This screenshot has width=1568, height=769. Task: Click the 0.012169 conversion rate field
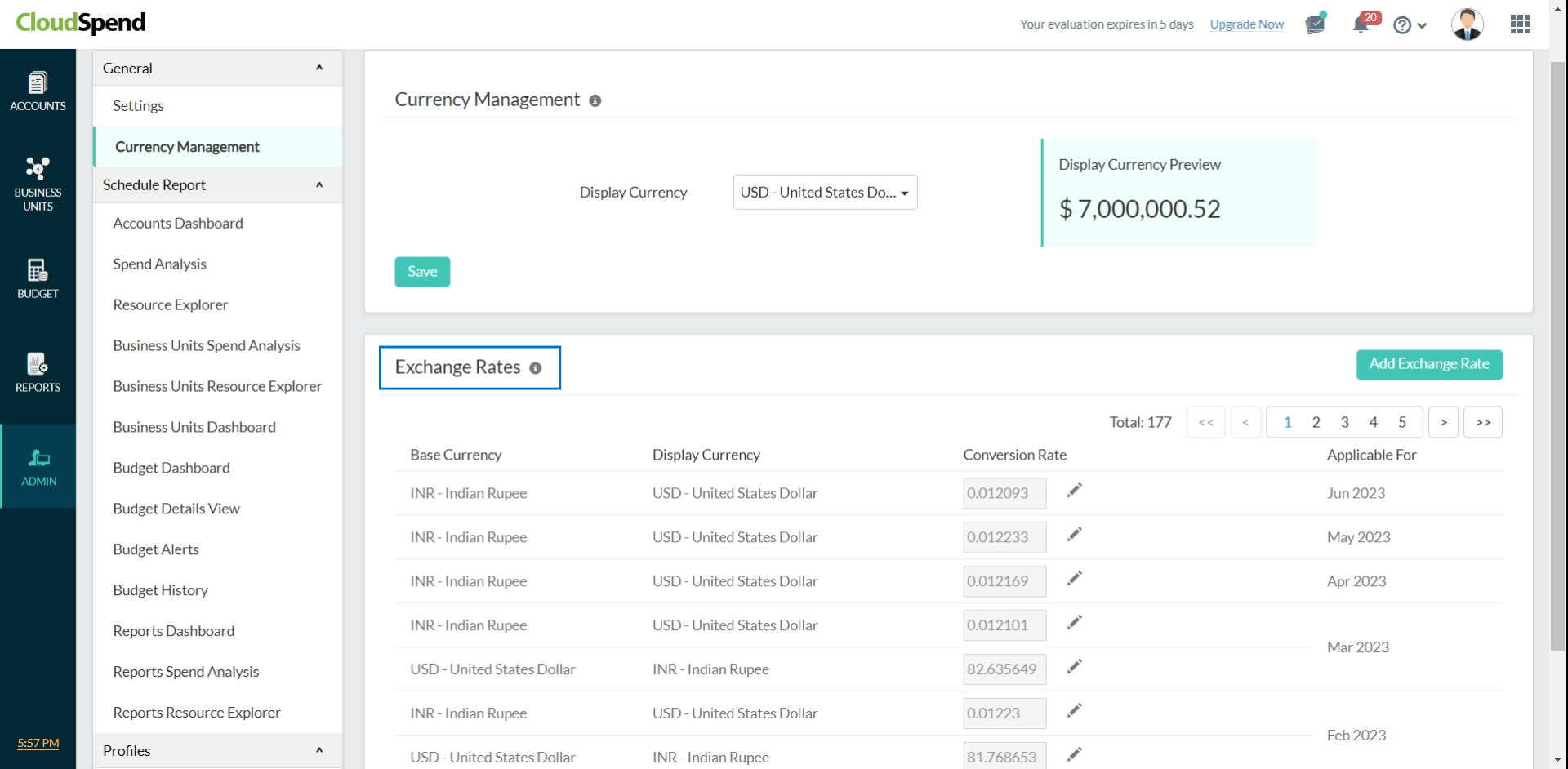(1004, 581)
